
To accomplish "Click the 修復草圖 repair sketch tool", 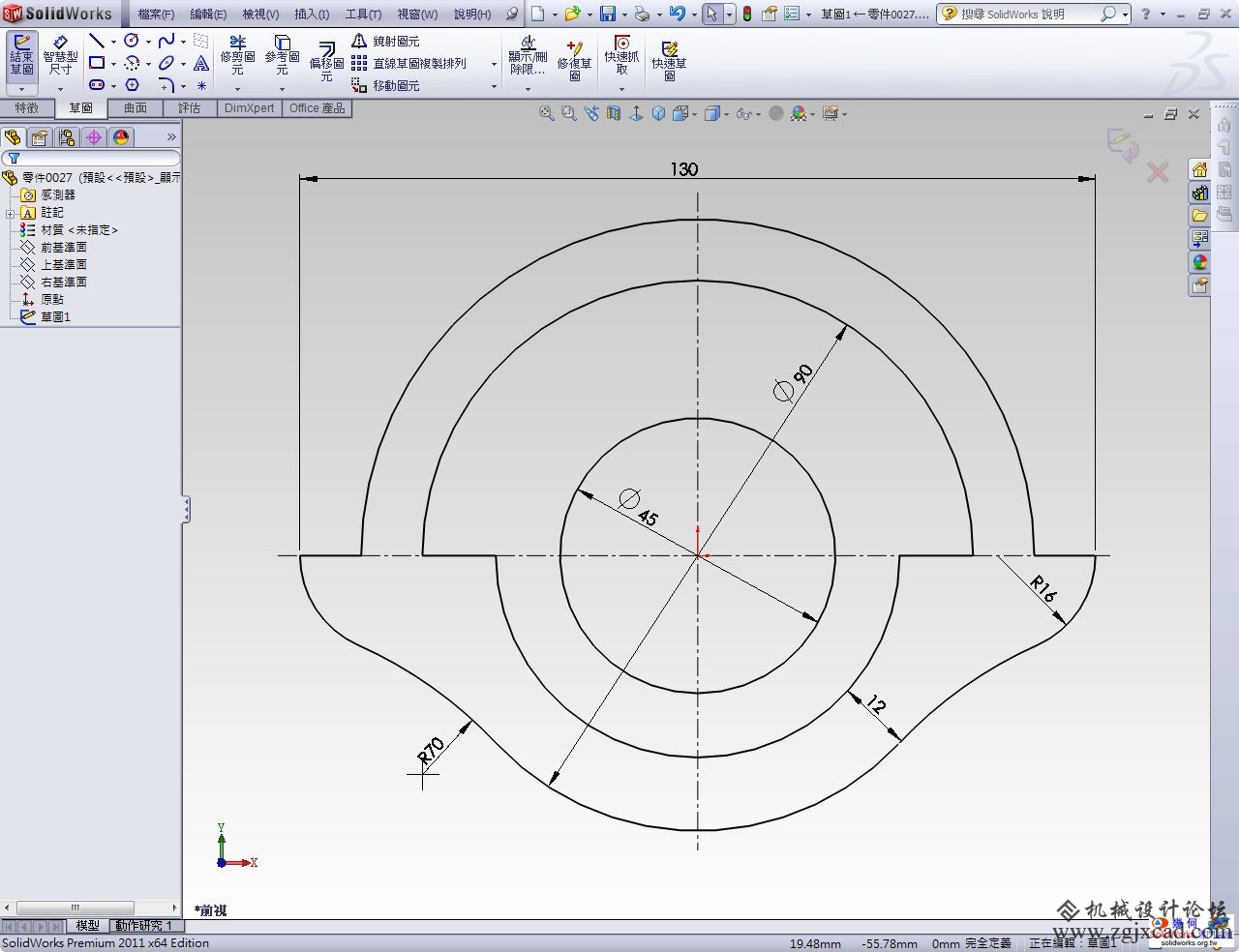I will click(574, 60).
